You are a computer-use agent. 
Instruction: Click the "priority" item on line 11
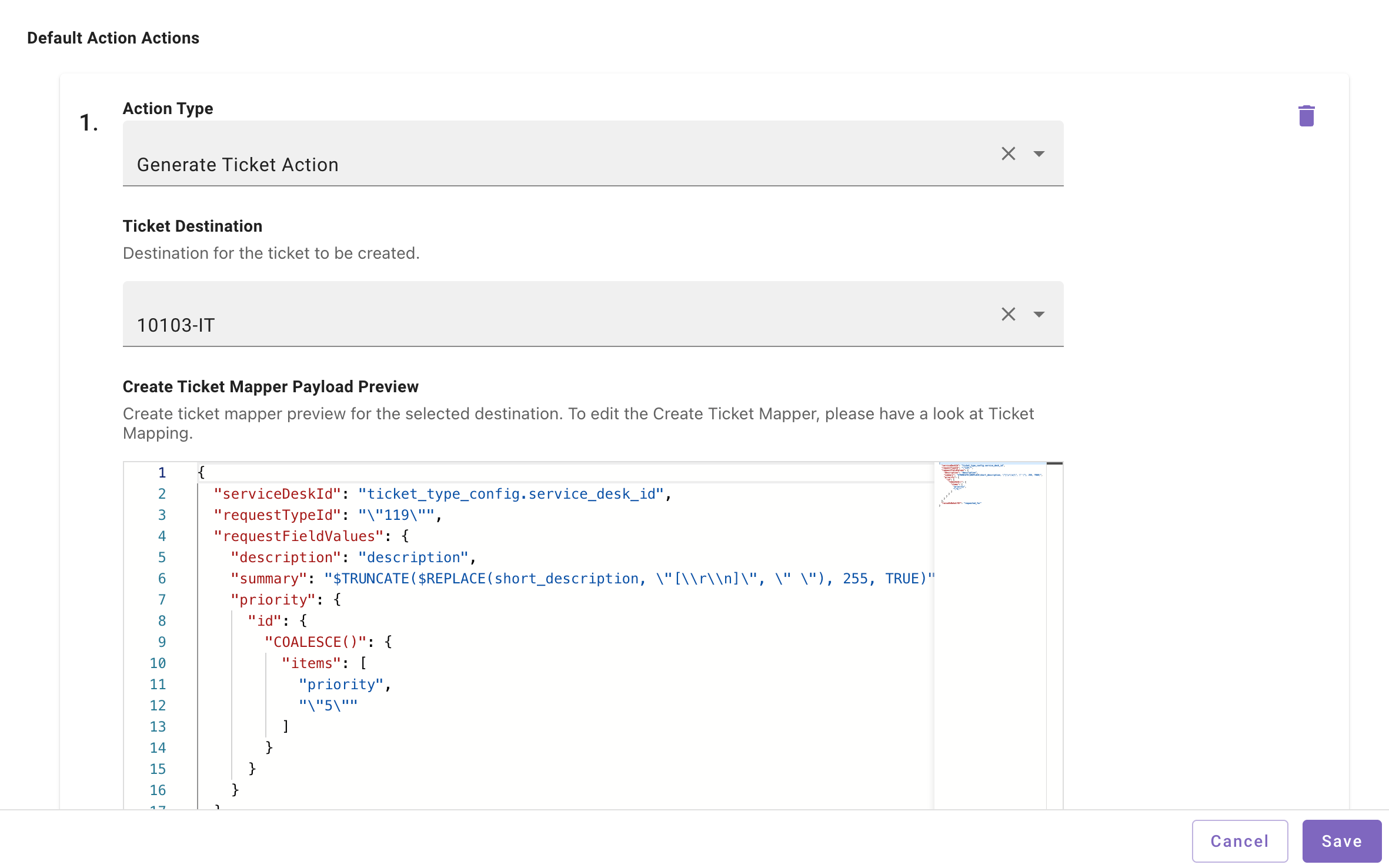tap(341, 685)
